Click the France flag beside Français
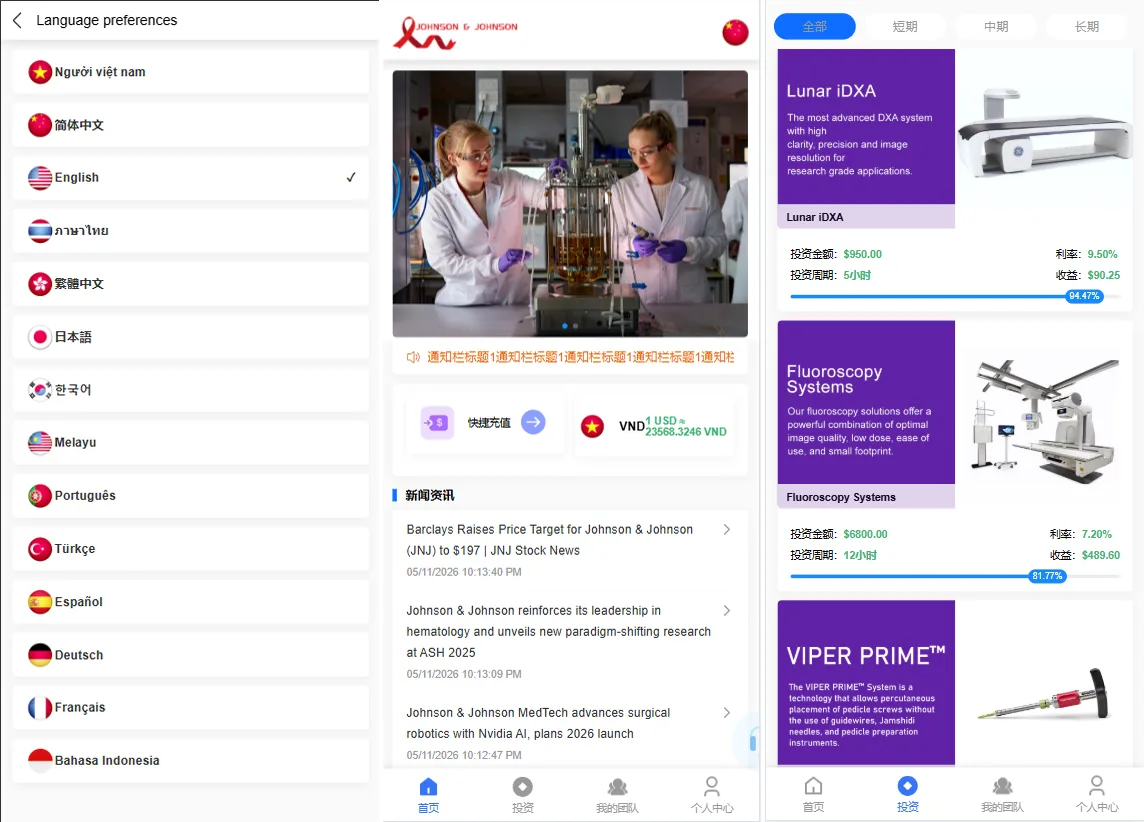1144x822 pixels. (x=40, y=707)
